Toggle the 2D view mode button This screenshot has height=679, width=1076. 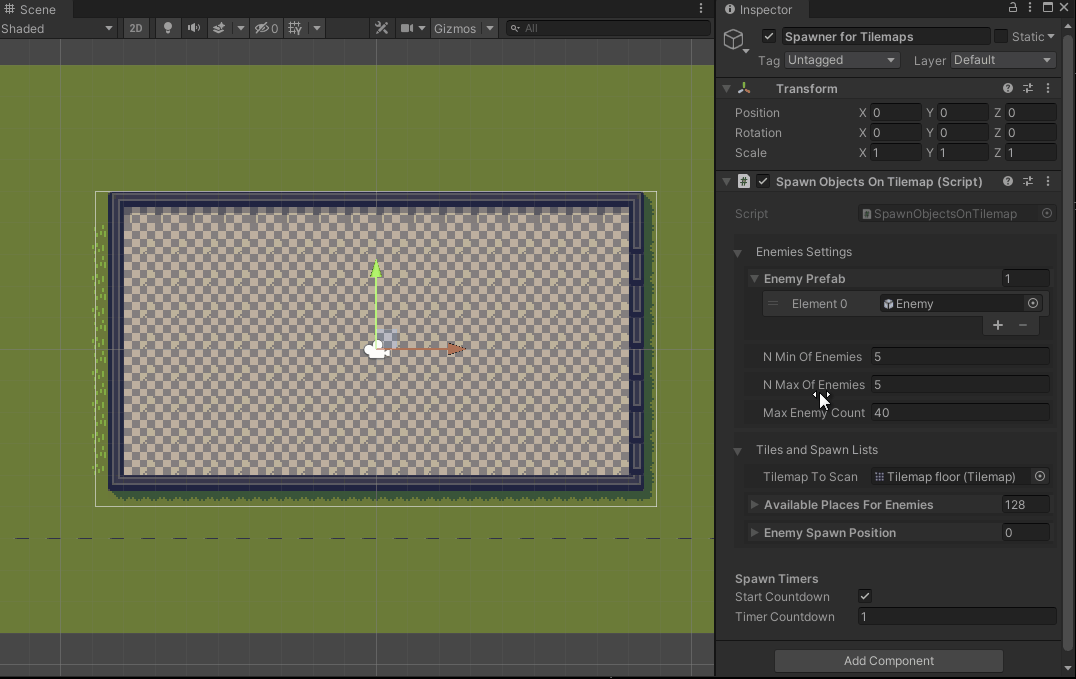(x=136, y=28)
